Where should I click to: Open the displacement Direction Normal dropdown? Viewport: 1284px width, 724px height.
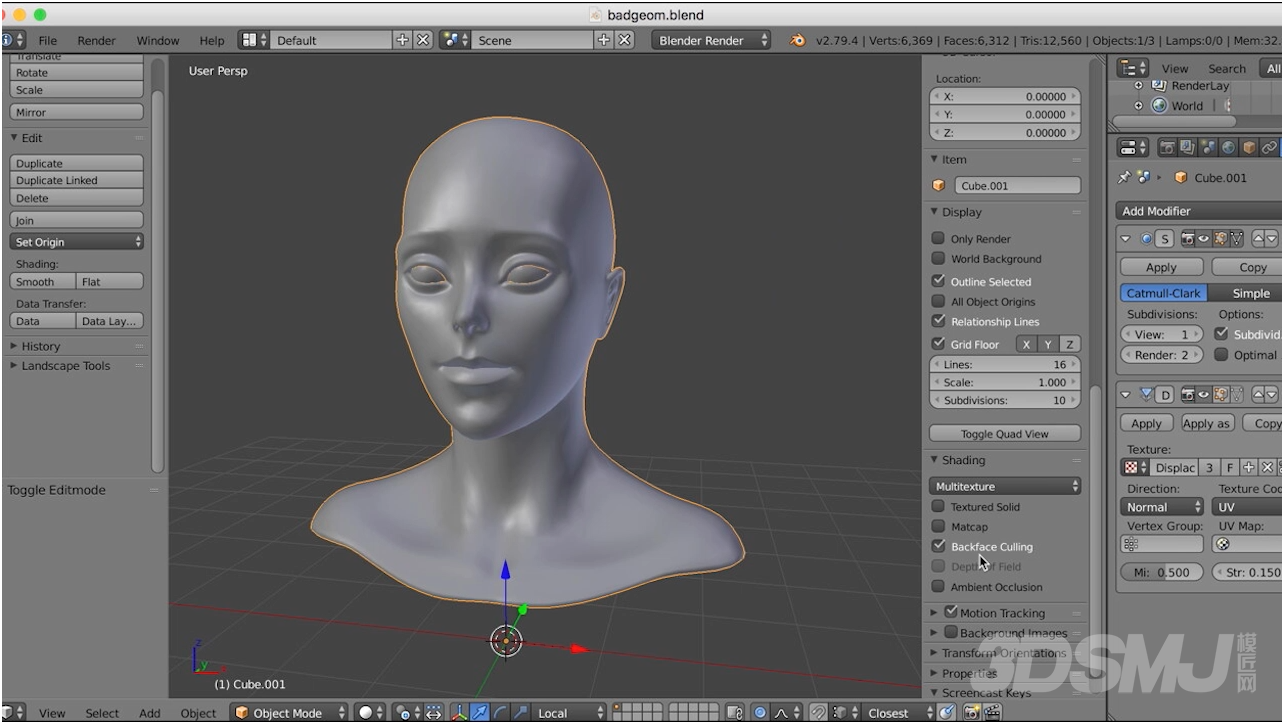[x=1162, y=507]
